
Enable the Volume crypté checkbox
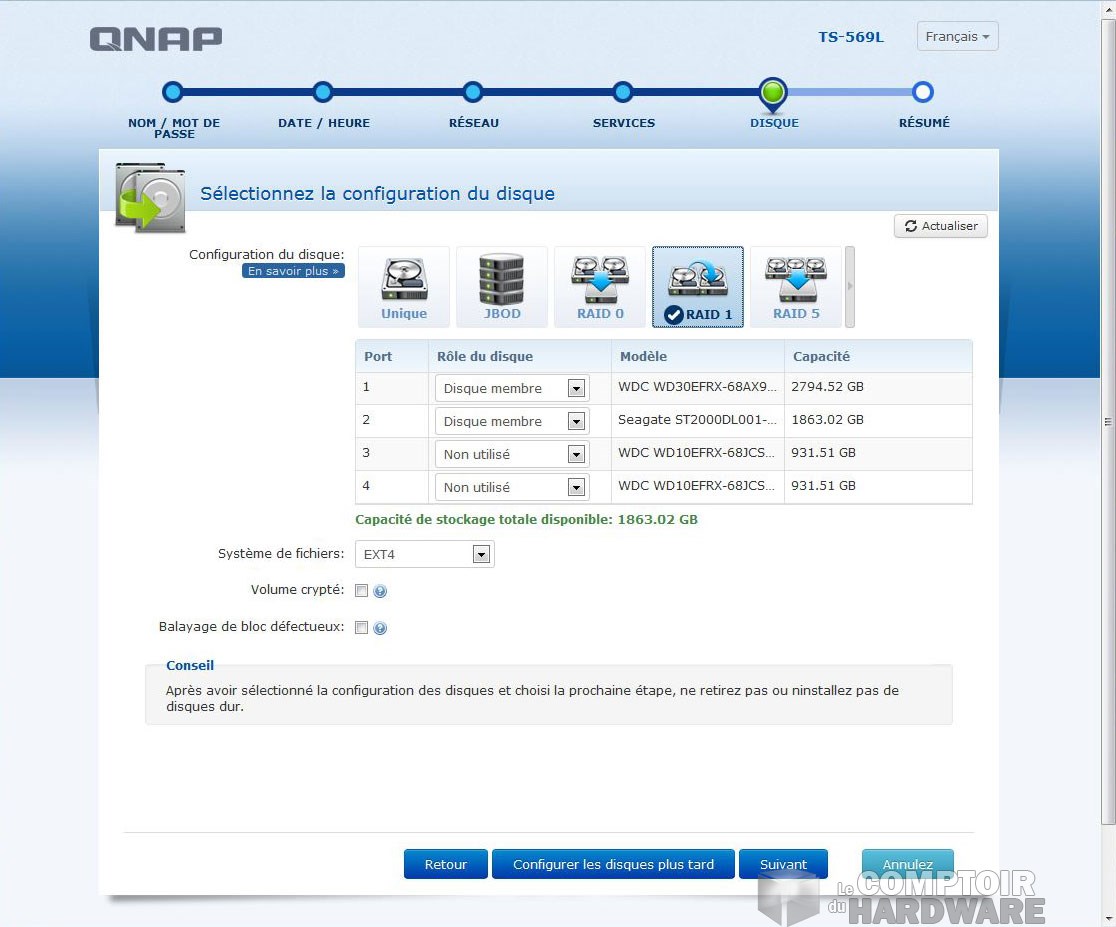click(x=361, y=590)
